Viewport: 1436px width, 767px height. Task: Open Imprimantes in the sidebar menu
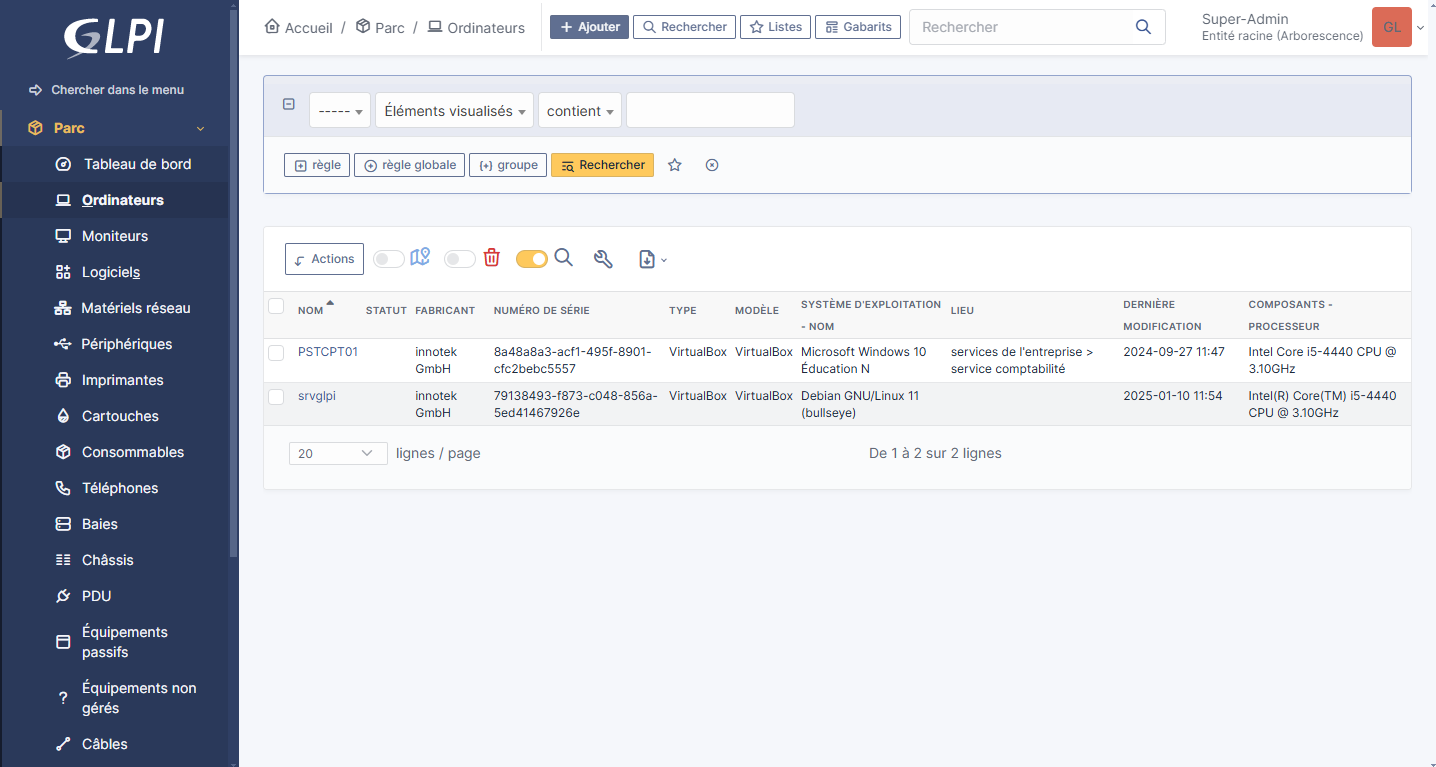(122, 380)
